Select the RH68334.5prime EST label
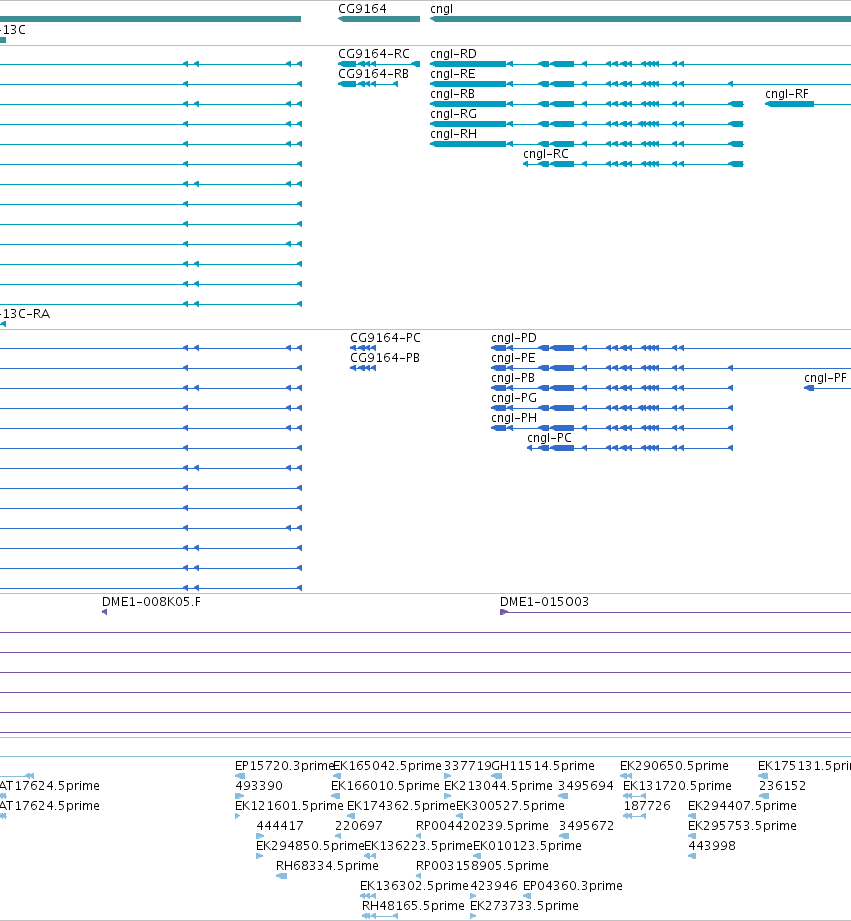The width and height of the screenshot is (851, 921). [327, 865]
